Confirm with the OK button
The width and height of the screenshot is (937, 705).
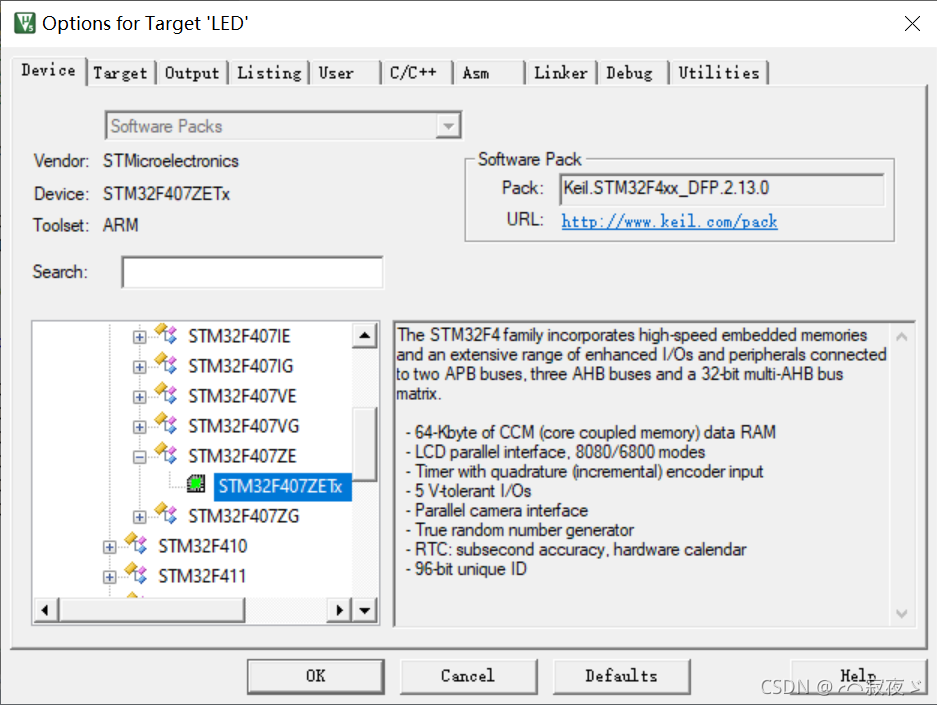tap(316, 676)
